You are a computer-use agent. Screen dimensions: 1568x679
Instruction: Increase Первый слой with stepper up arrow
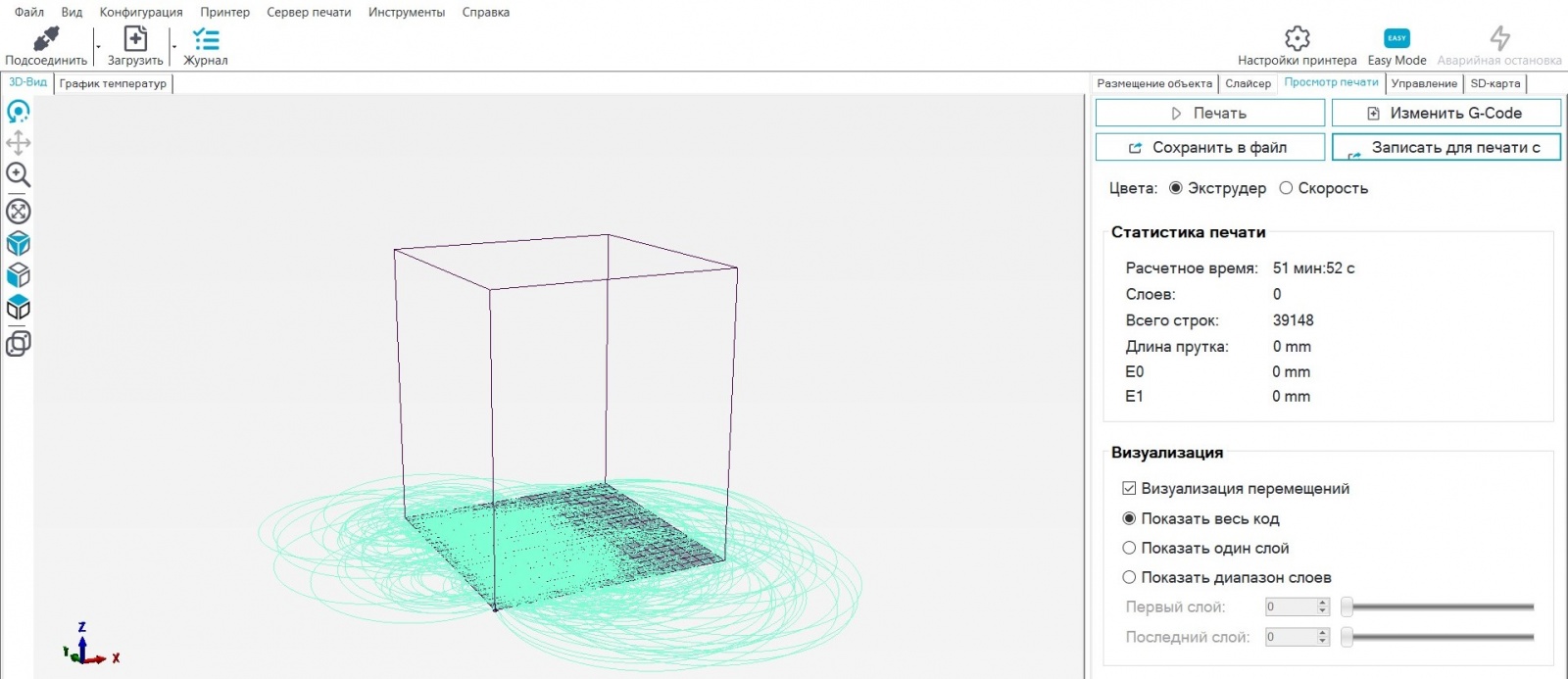point(1323,603)
